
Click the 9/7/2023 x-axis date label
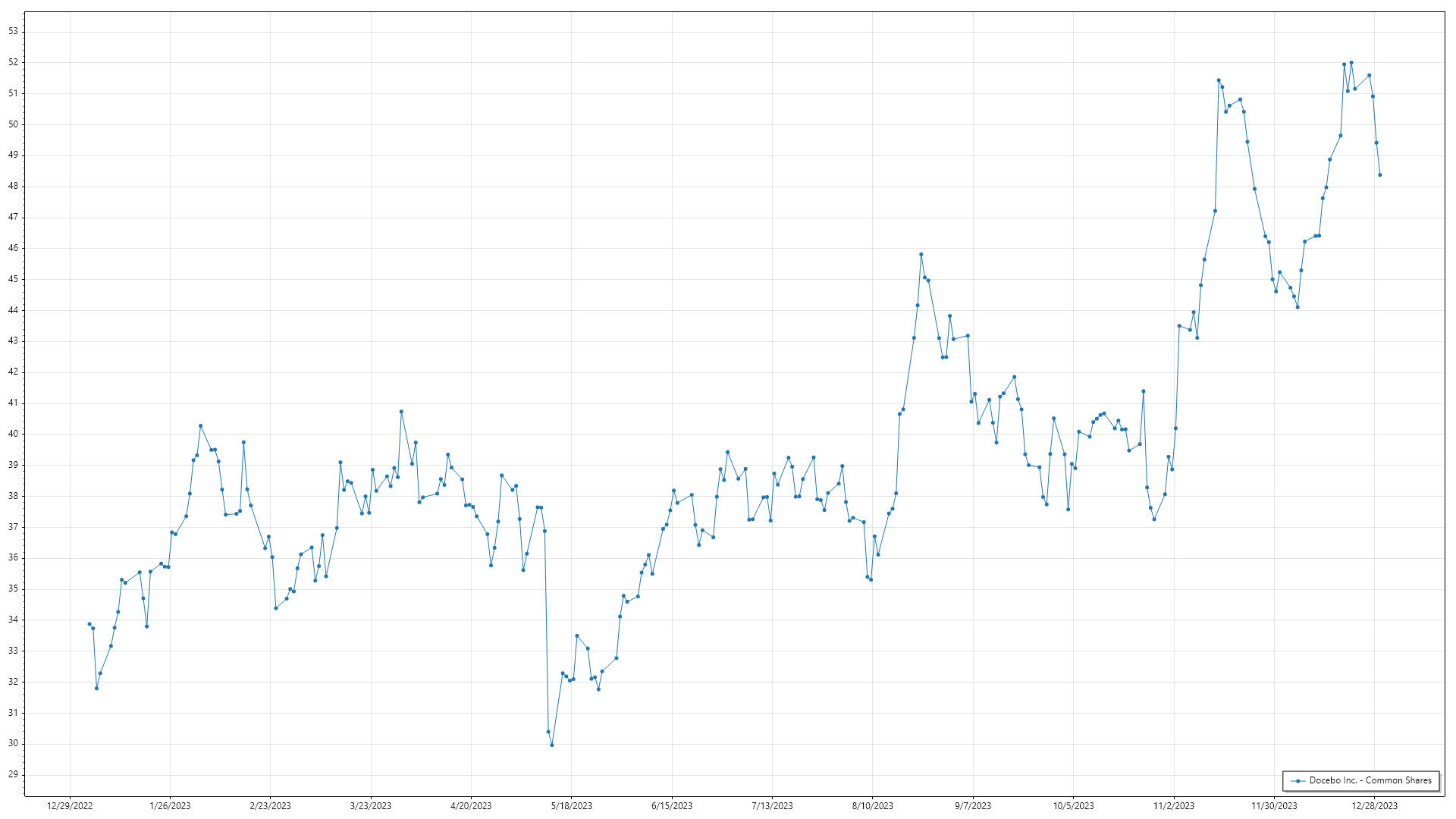coord(973,806)
